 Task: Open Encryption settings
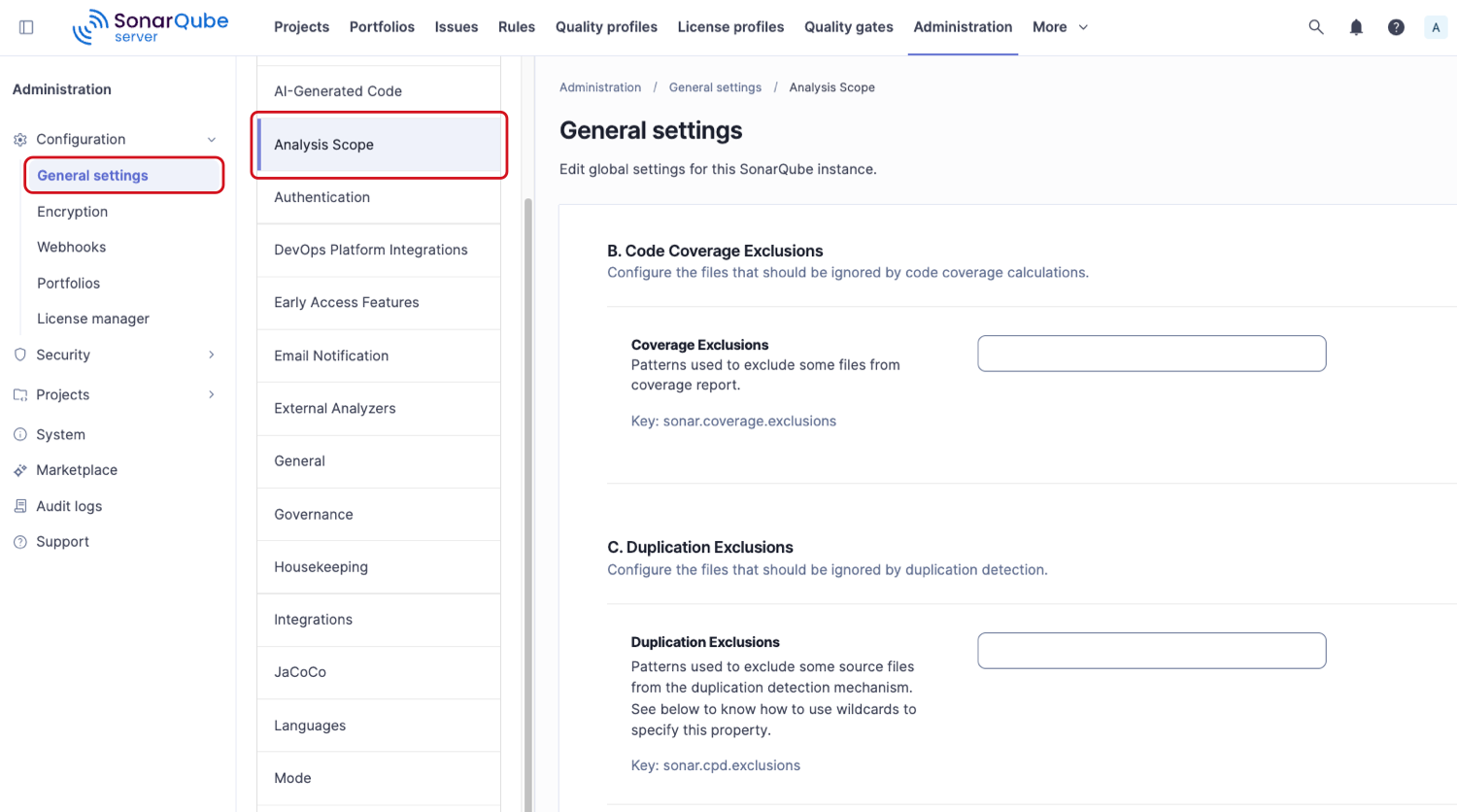72,212
